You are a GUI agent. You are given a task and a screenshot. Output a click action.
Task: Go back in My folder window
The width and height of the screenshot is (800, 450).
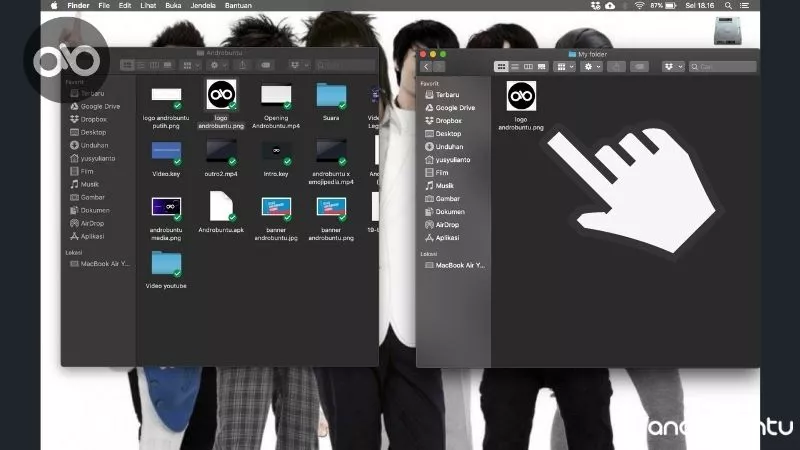click(x=426, y=67)
